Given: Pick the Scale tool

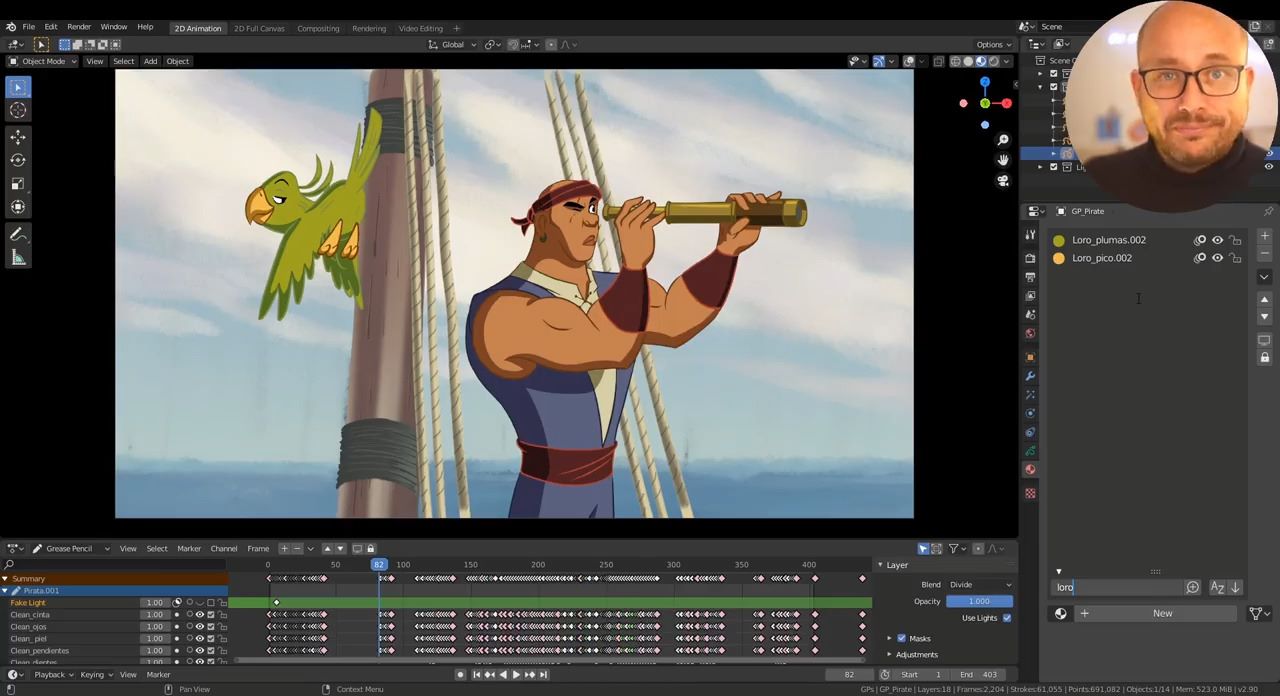Looking at the screenshot, I should coord(17,184).
